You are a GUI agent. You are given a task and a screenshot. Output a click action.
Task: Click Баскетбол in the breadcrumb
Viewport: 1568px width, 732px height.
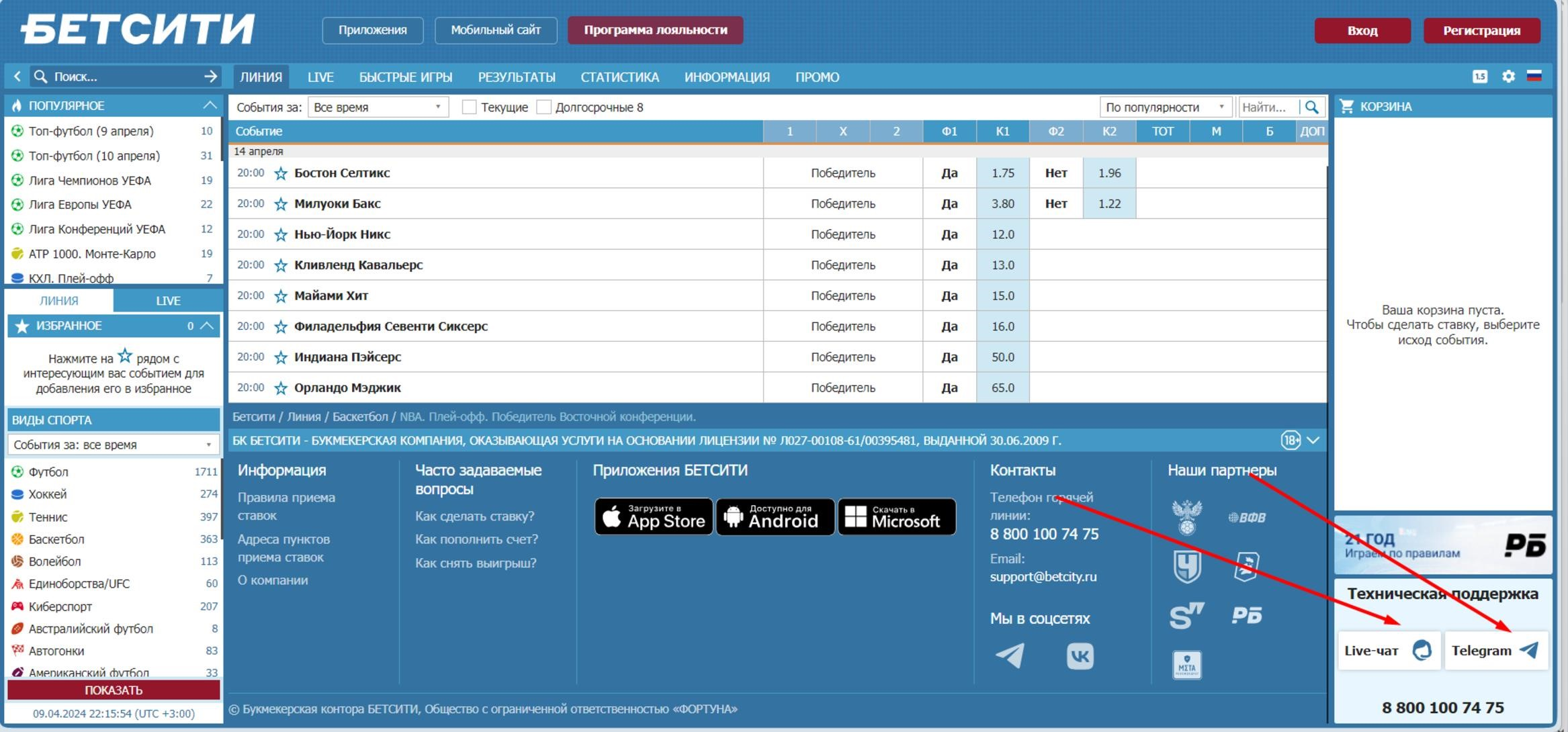point(360,417)
